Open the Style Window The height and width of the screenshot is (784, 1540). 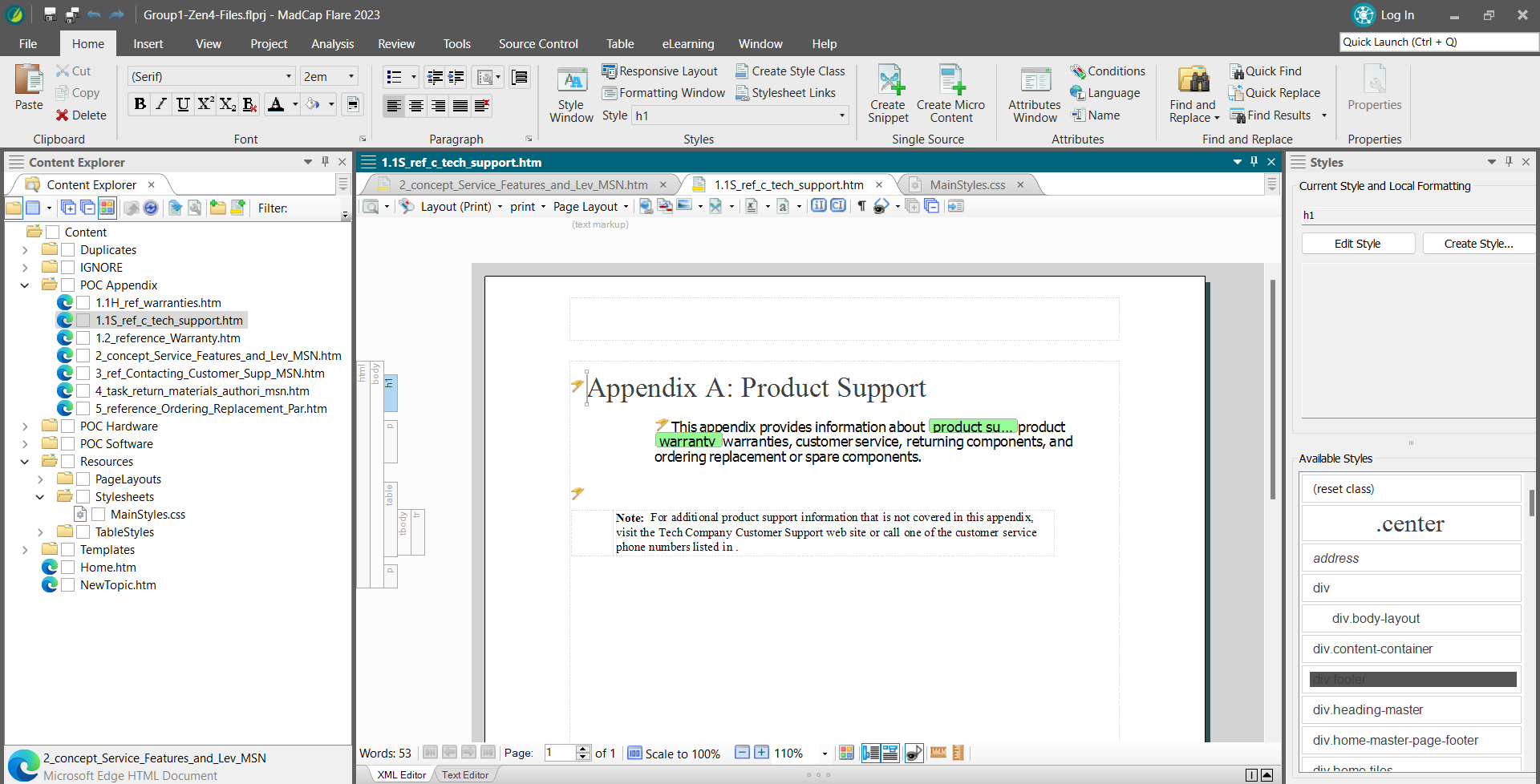coord(571,95)
